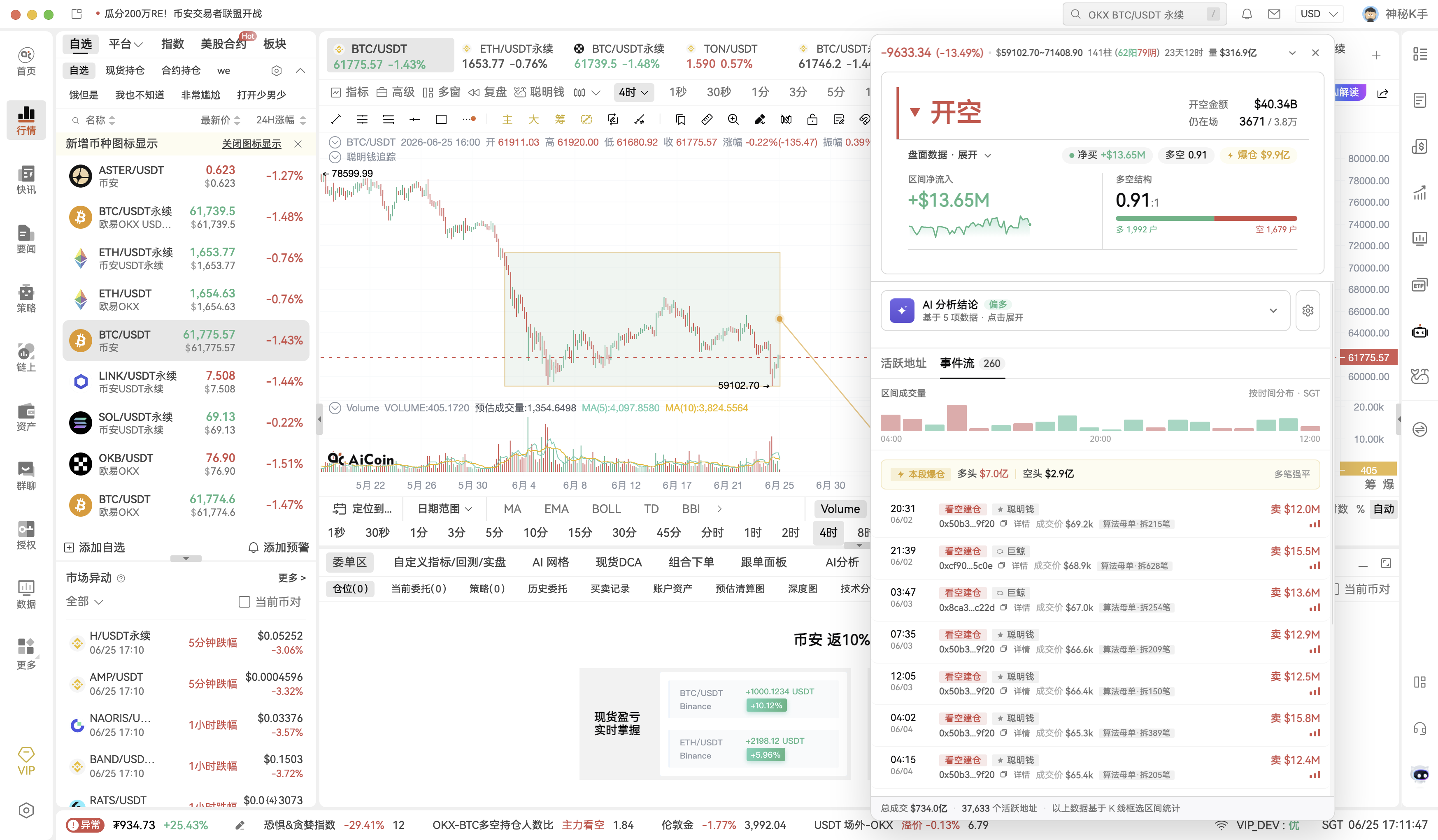This screenshot has width=1438, height=840.
Task: Click 关闭图标显示 link
Action: point(251,144)
